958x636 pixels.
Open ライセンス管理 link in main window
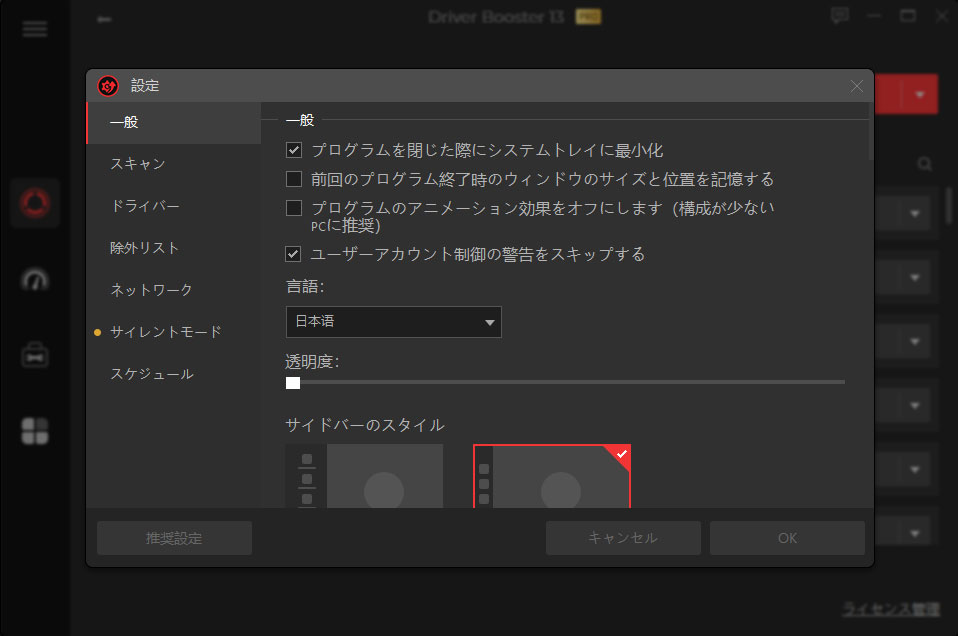(891, 609)
